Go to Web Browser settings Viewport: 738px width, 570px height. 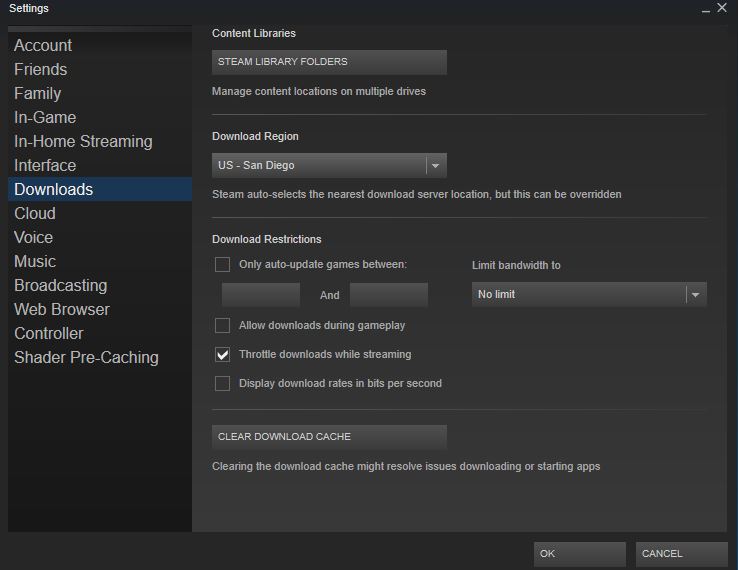pos(100,310)
